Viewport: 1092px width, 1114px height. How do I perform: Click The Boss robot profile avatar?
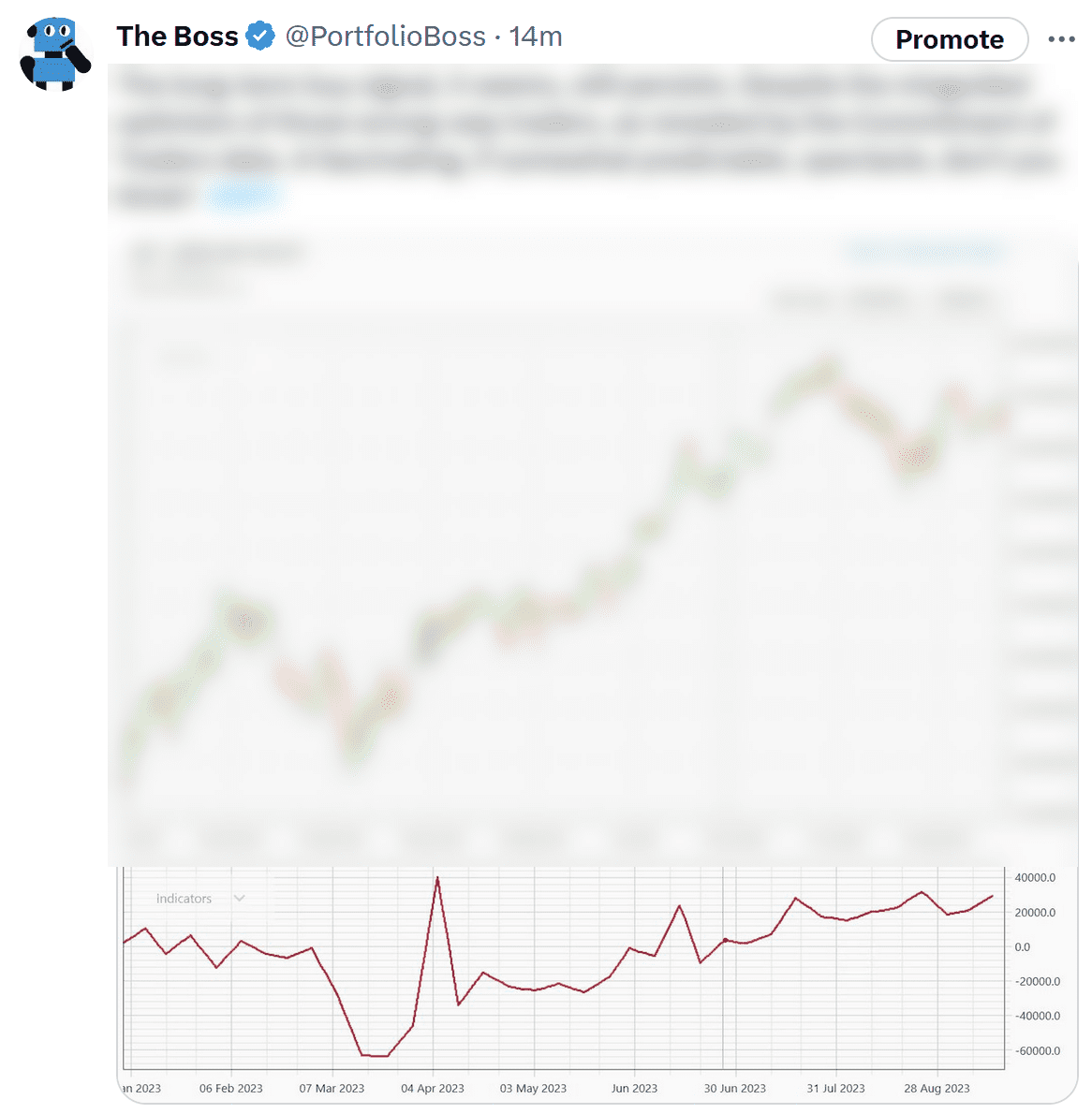pyautogui.click(x=55, y=53)
